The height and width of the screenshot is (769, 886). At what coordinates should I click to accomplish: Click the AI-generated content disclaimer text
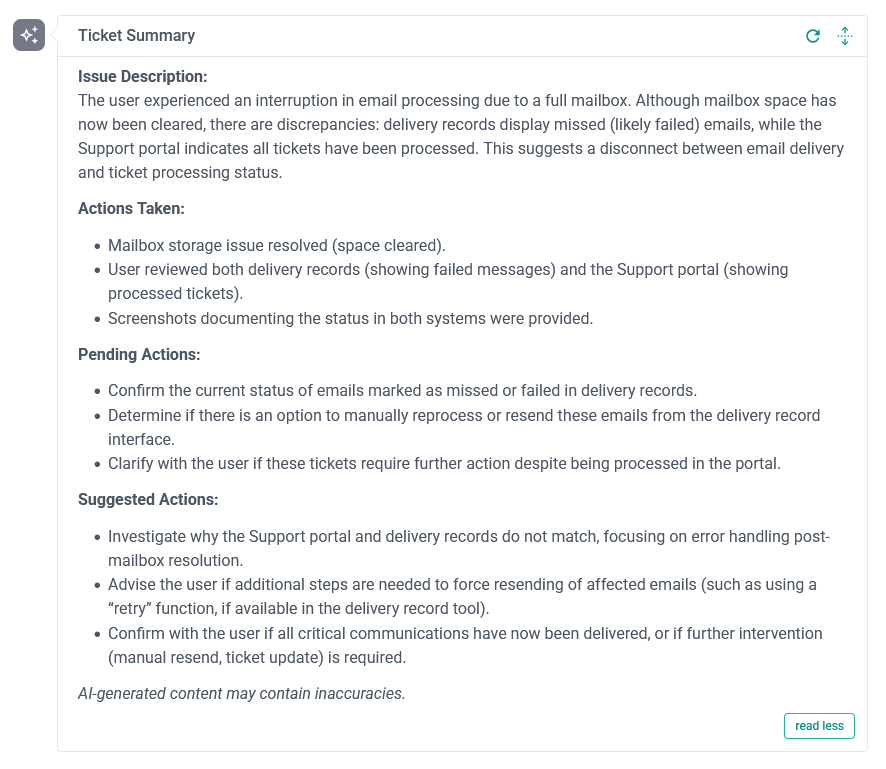tap(241, 693)
